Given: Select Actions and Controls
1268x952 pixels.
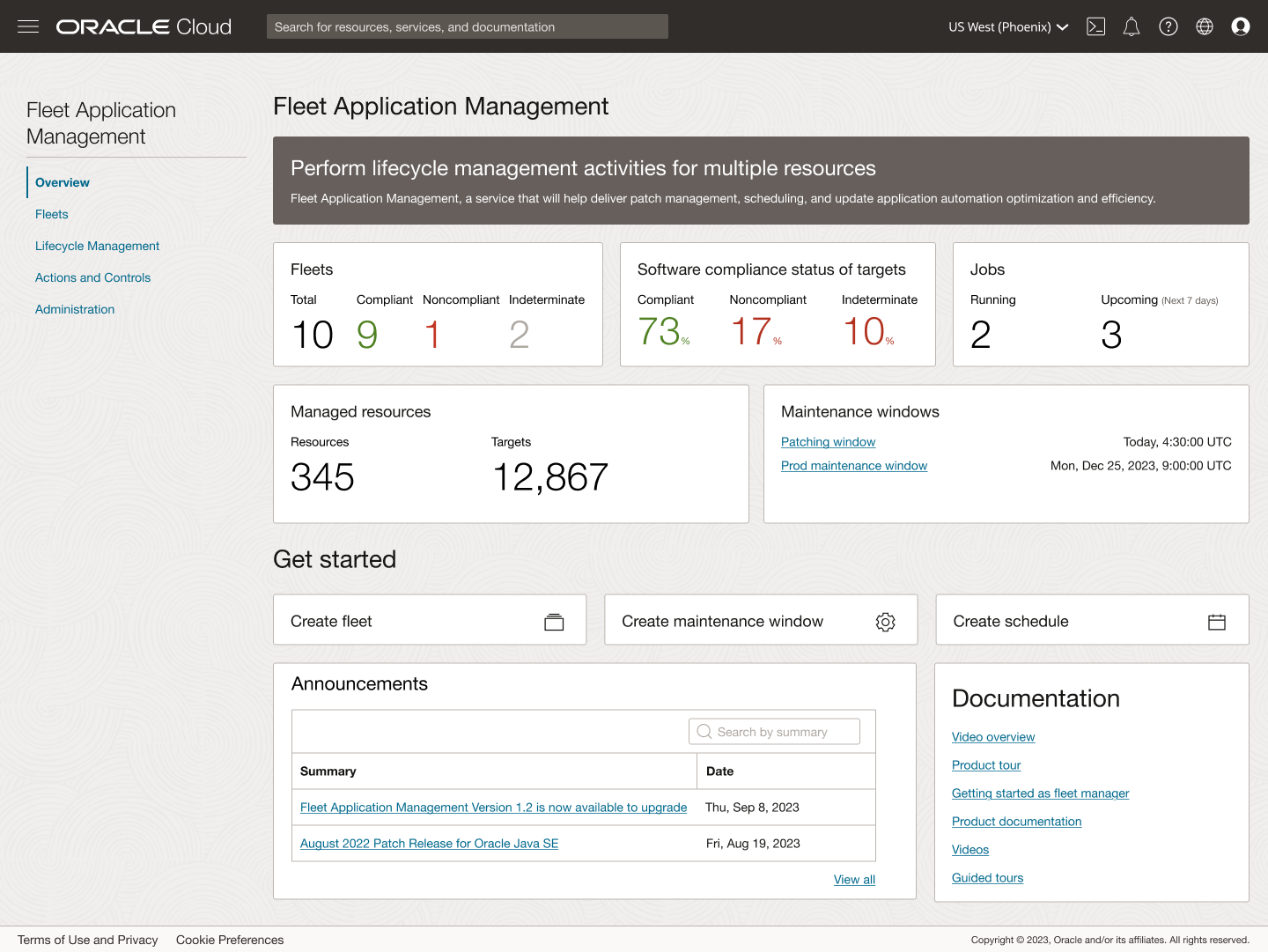Looking at the screenshot, I should click(92, 277).
